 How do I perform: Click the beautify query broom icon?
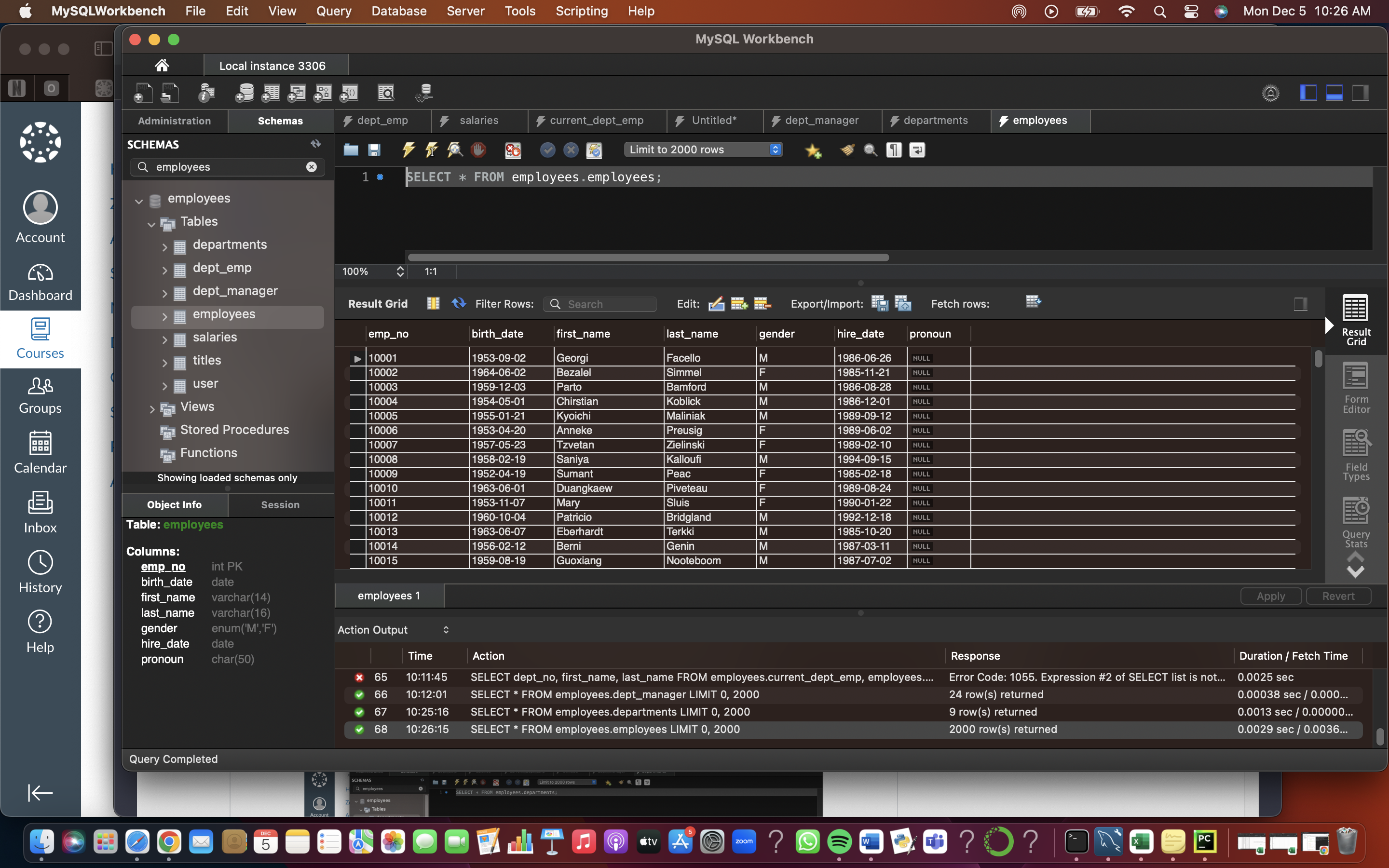click(x=847, y=150)
